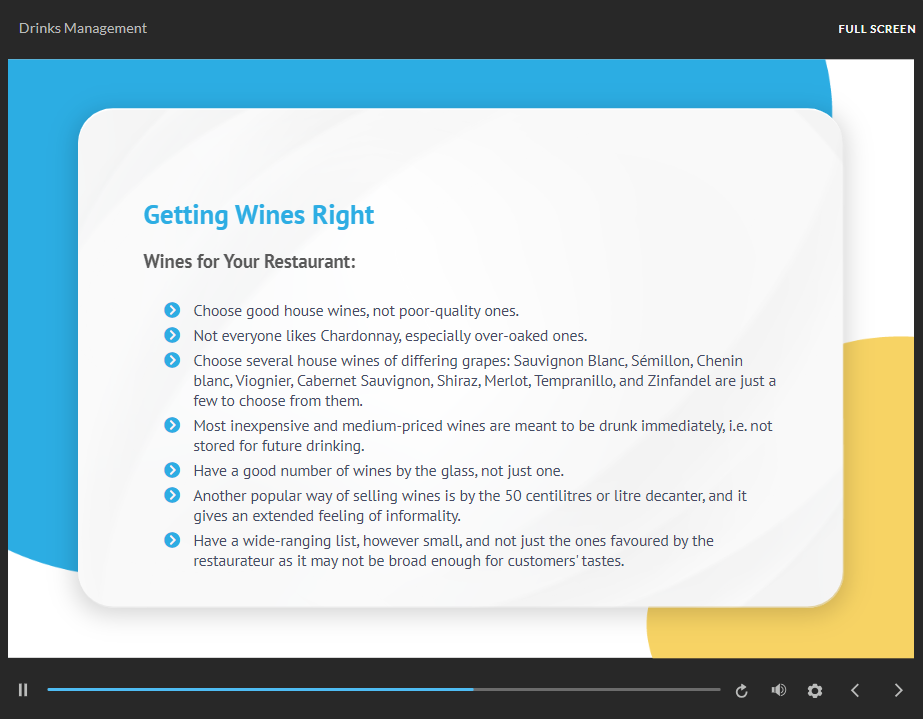Go to the previous slide arrow
The height and width of the screenshot is (719, 923).
[x=855, y=690]
